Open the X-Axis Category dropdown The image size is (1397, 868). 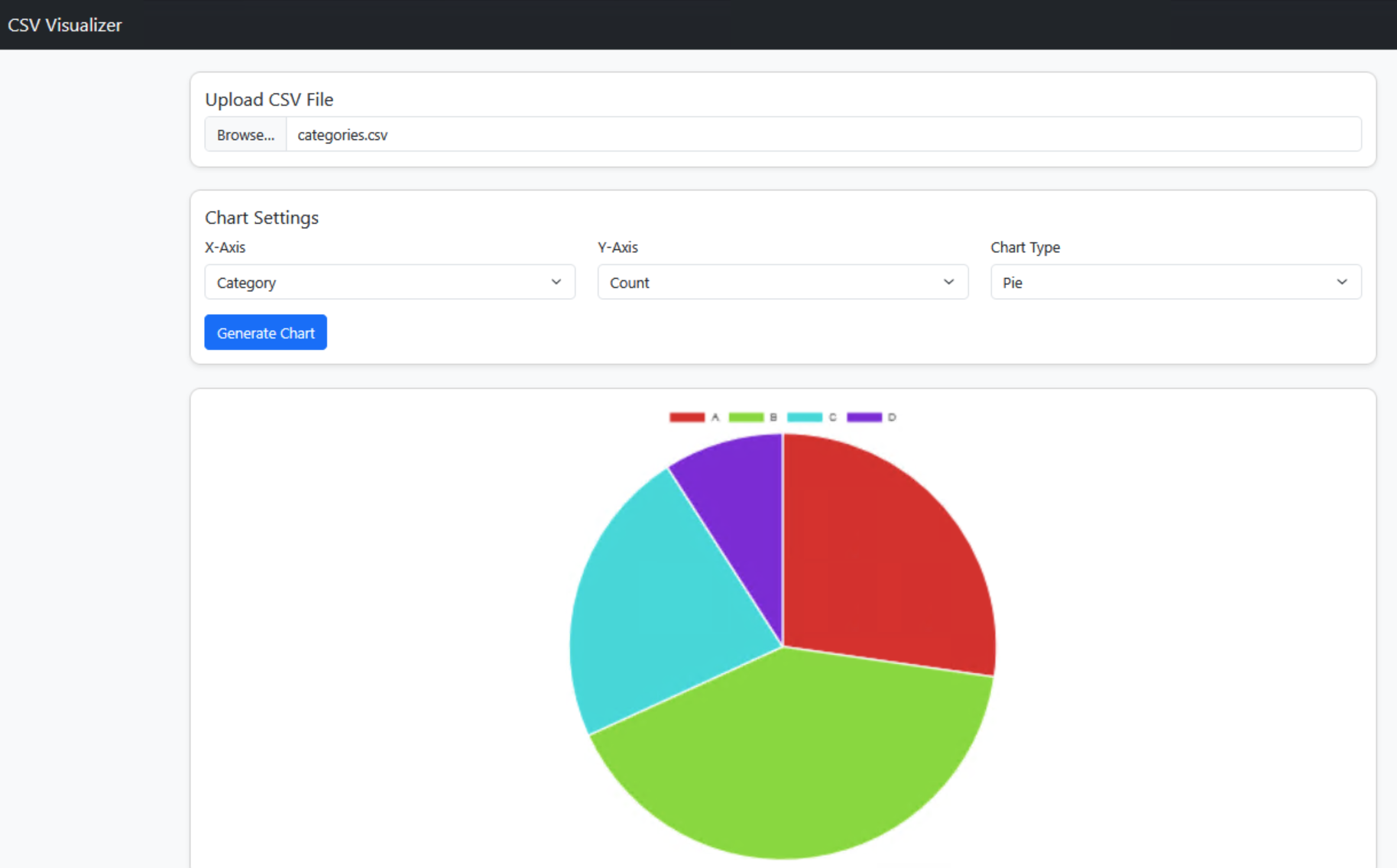pos(389,282)
